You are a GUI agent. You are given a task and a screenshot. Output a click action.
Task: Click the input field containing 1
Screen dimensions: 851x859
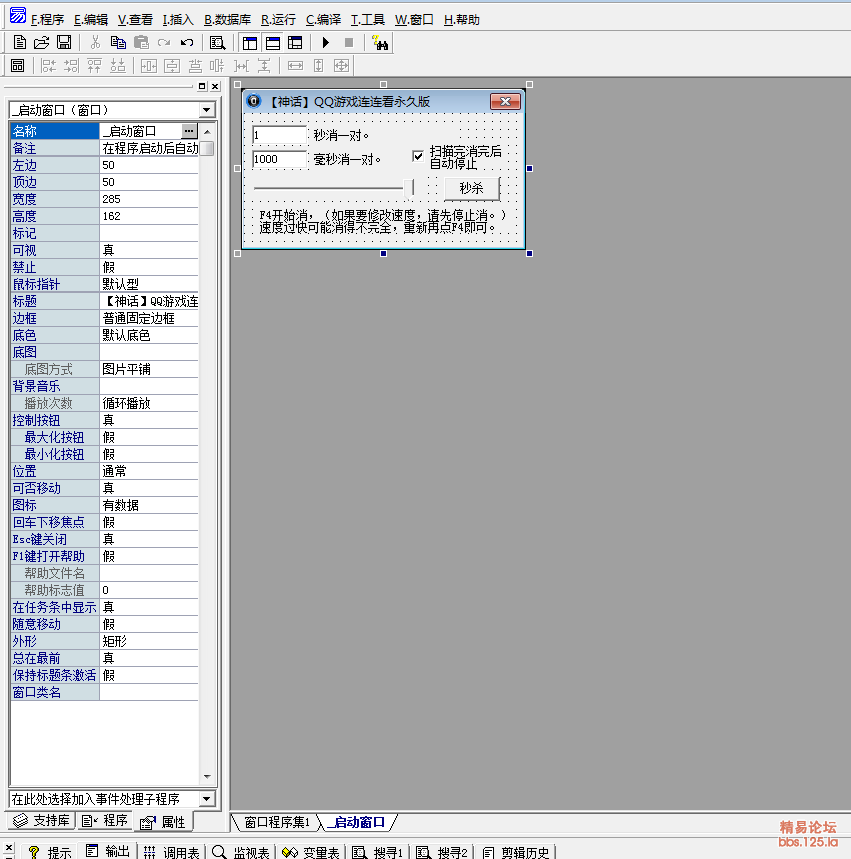pyautogui.click(x=279, y=135)
